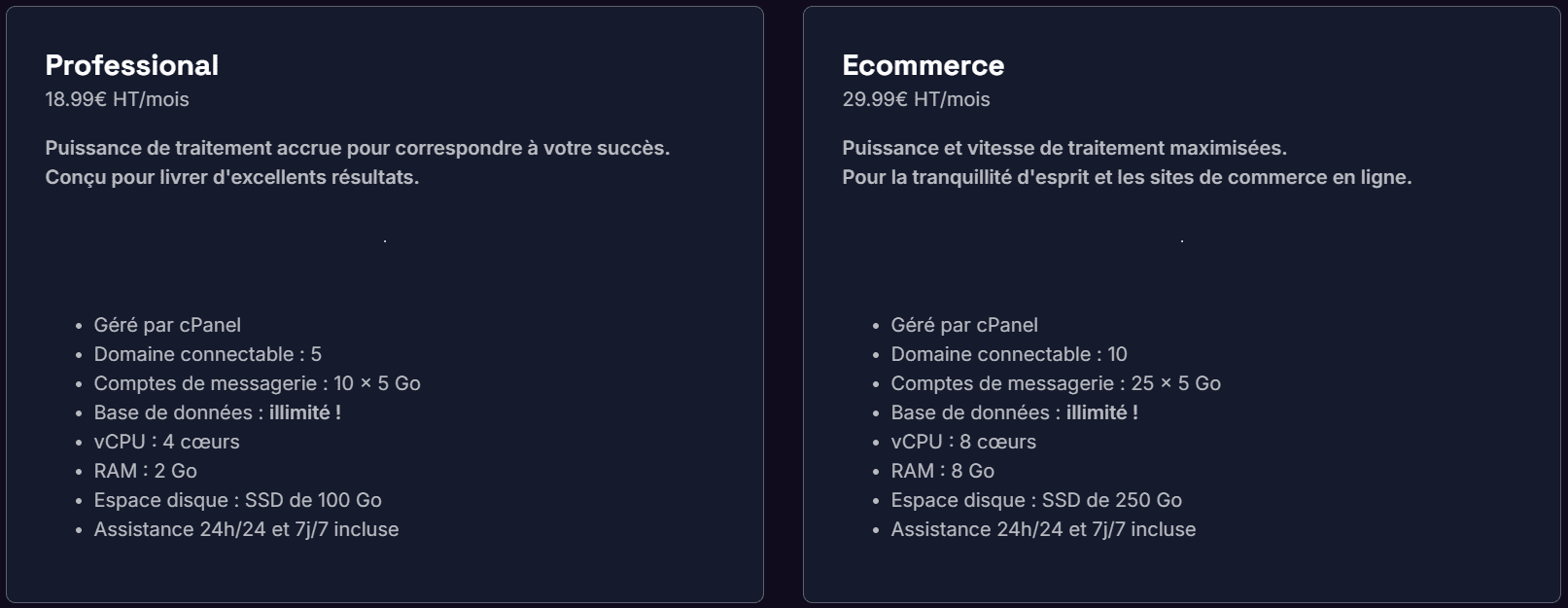Click "RAM : 2 Go" item
The height and width of the screenshot is (608, 1568).
pyautogui.click(x=145, y=471)
